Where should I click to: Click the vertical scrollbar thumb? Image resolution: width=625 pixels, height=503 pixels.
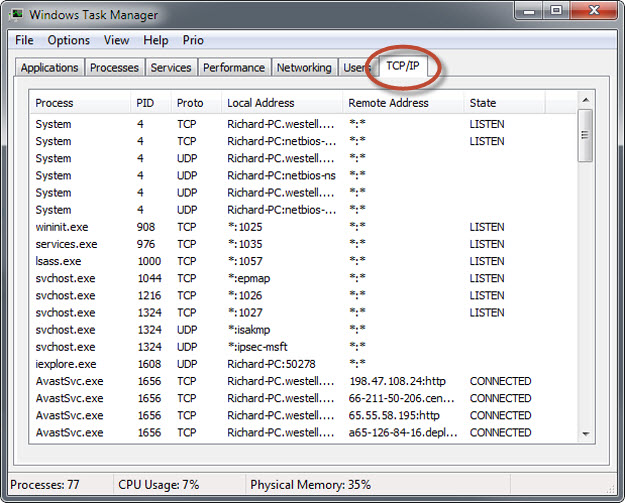(x=585, y=135)
